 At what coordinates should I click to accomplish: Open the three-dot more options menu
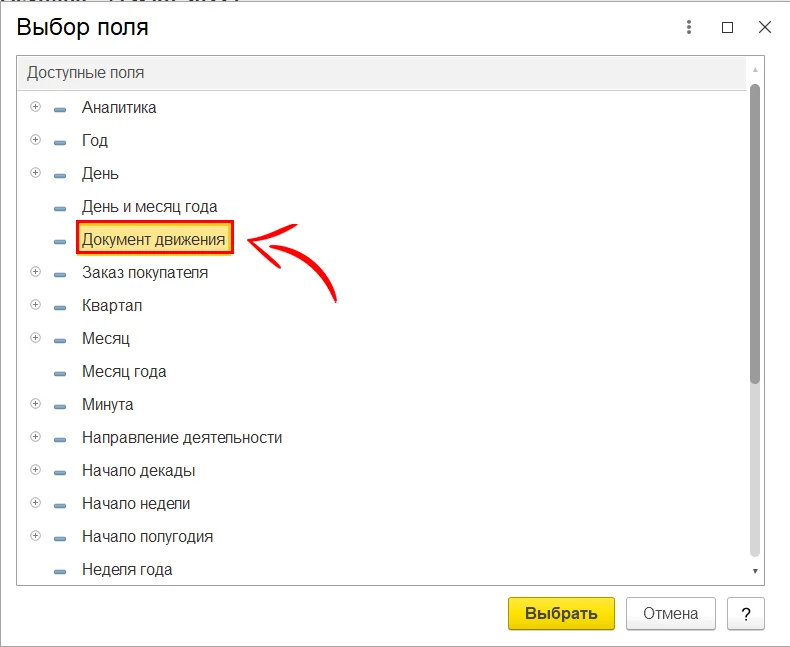689,28
